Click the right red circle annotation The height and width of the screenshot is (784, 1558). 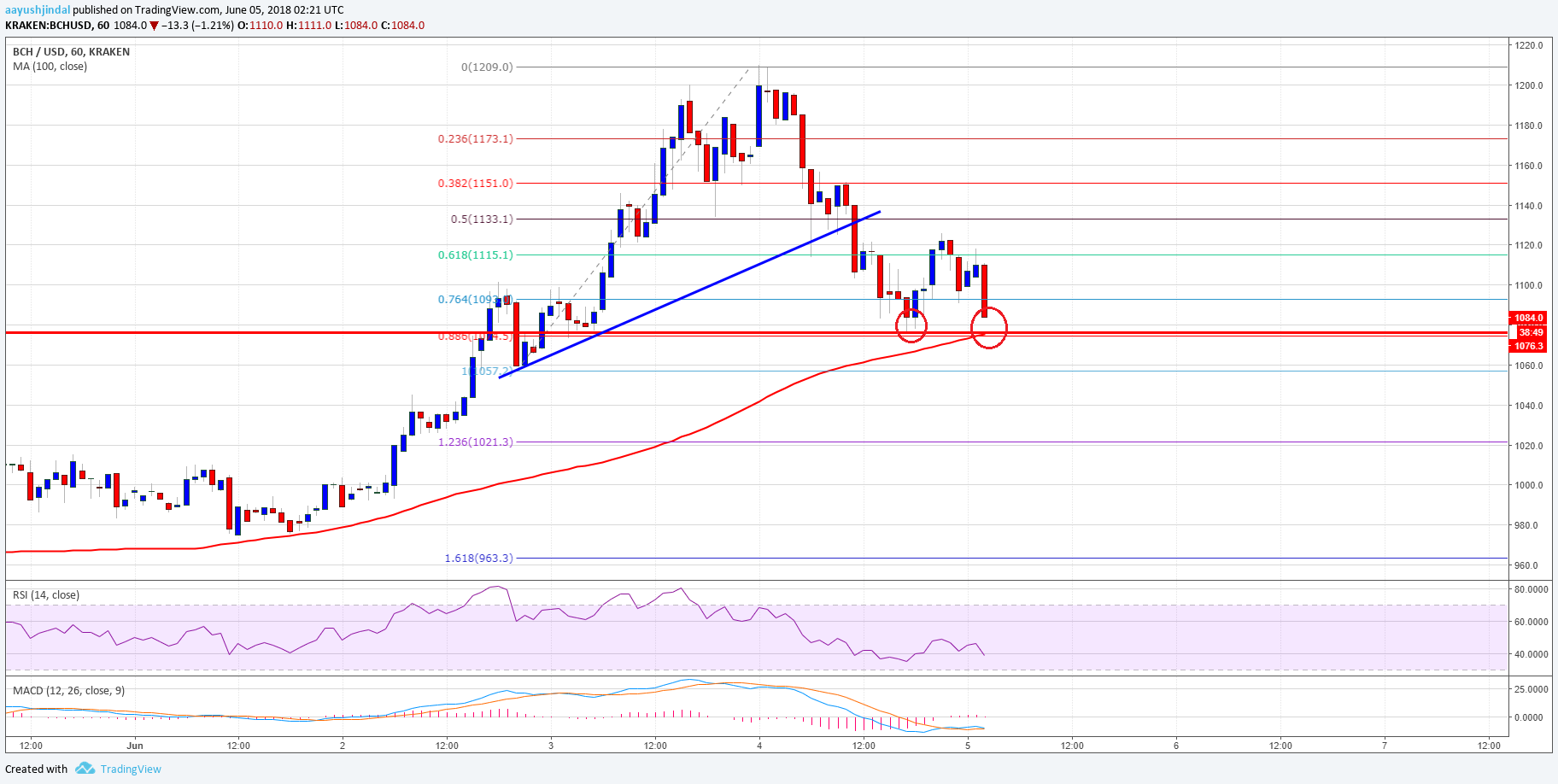coord(989,328)
